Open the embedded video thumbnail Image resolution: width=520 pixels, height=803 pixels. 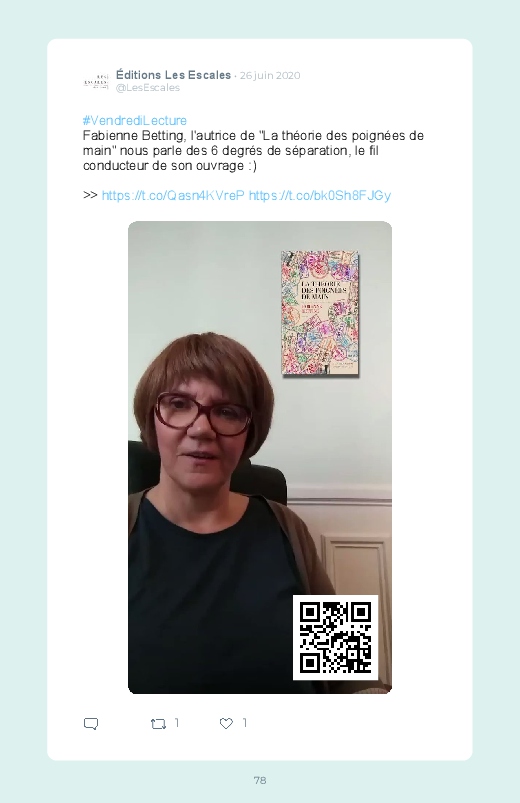[260, 457]
